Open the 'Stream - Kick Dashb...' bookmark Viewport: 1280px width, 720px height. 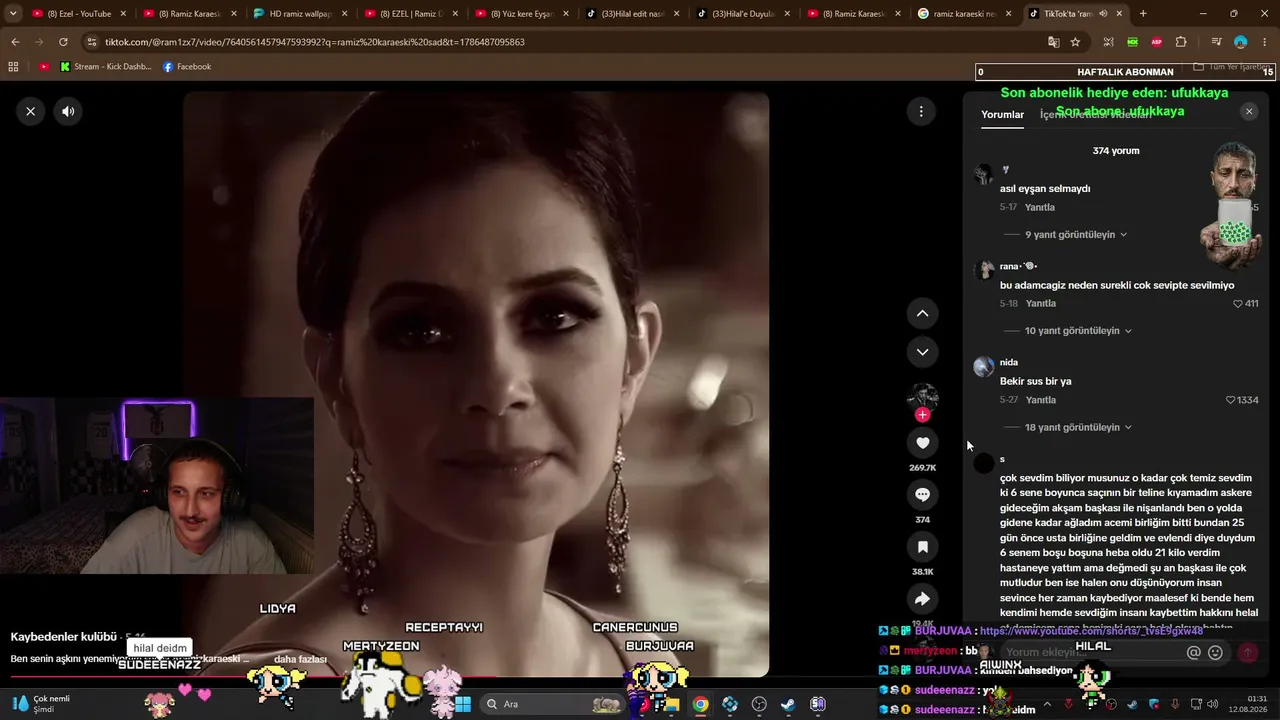pyautogui.click(x=106, y=67)
